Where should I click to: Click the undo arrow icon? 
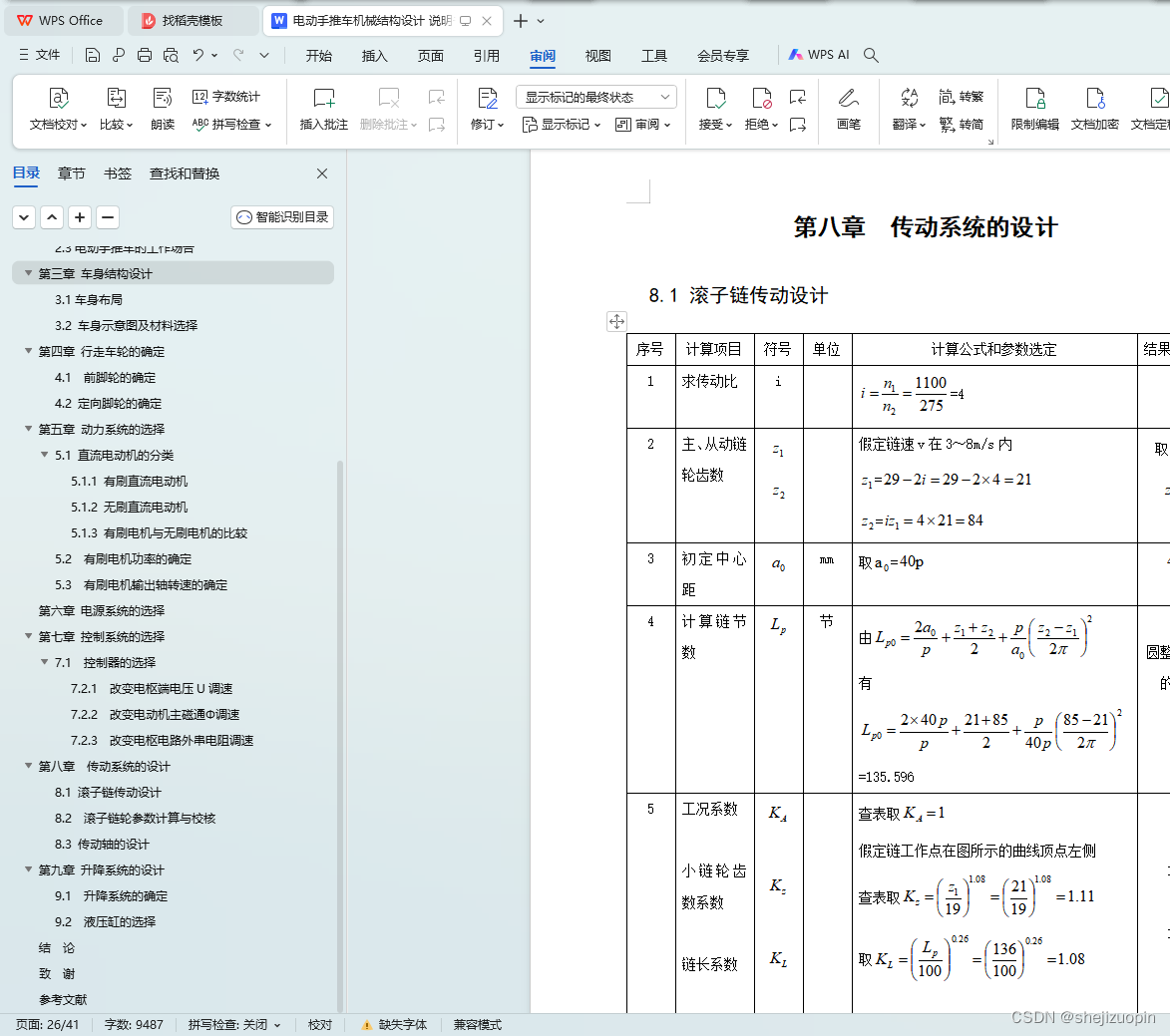[x=197, y=55]
